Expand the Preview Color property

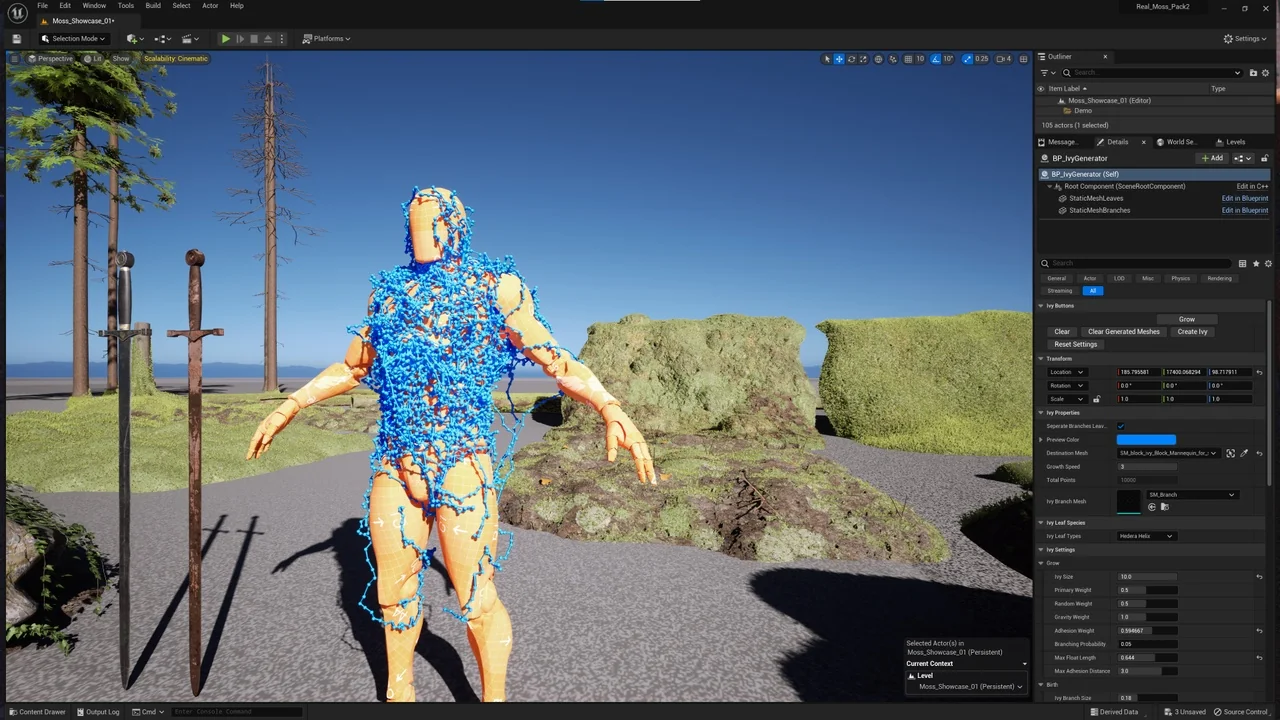1041,440
